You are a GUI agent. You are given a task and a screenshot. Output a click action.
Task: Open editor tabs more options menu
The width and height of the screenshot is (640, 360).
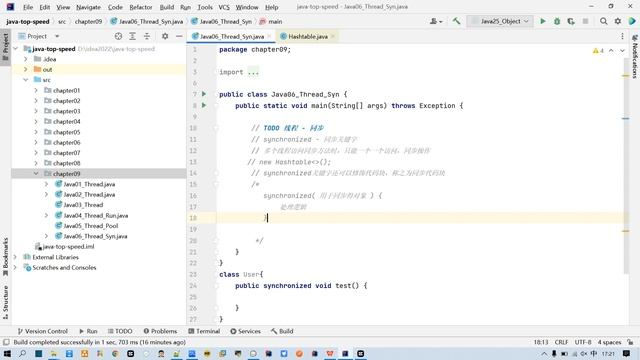tap(622, 36)
